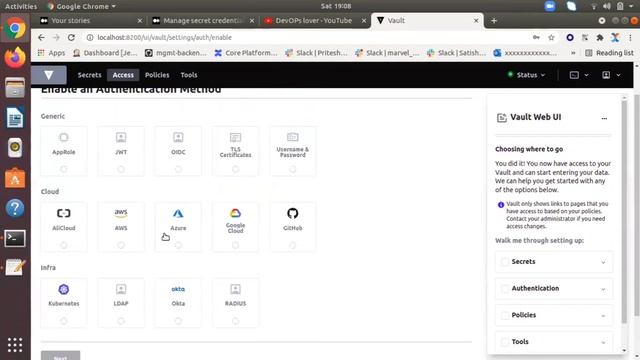This screenshot has width=640, height=360.
Task: Choose the JWT radio button
Action: tap(121, 169)
